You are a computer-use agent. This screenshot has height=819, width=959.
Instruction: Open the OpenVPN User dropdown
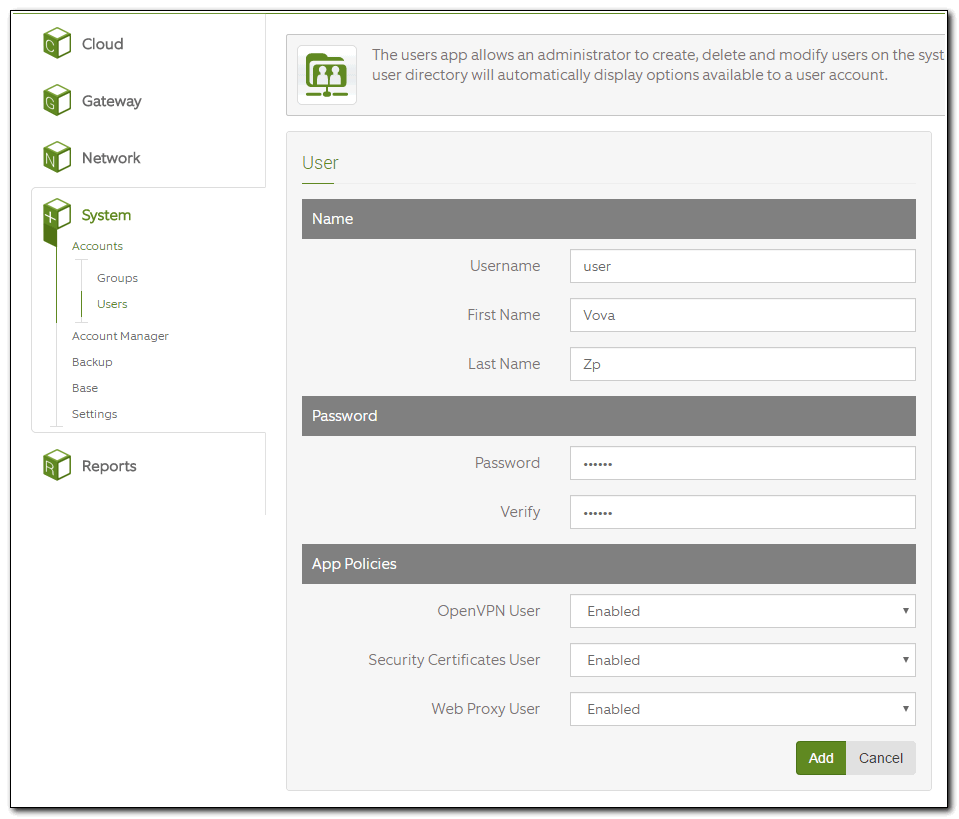point(742,611)
